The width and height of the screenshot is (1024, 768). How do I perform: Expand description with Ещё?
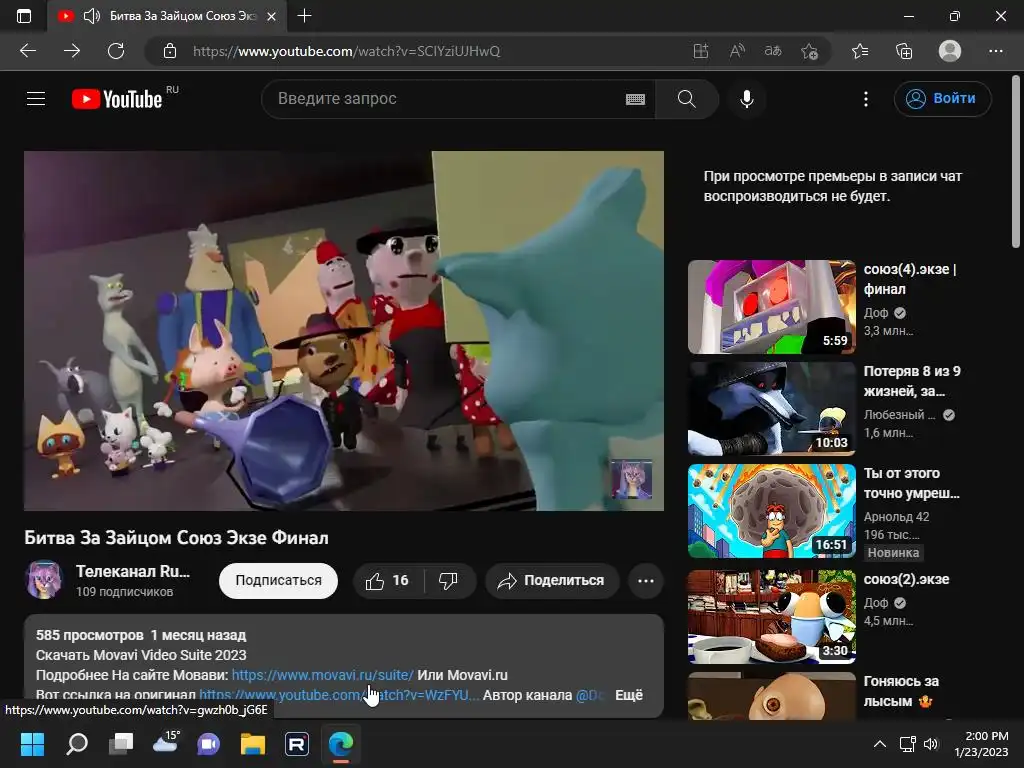tap(629, 695)
